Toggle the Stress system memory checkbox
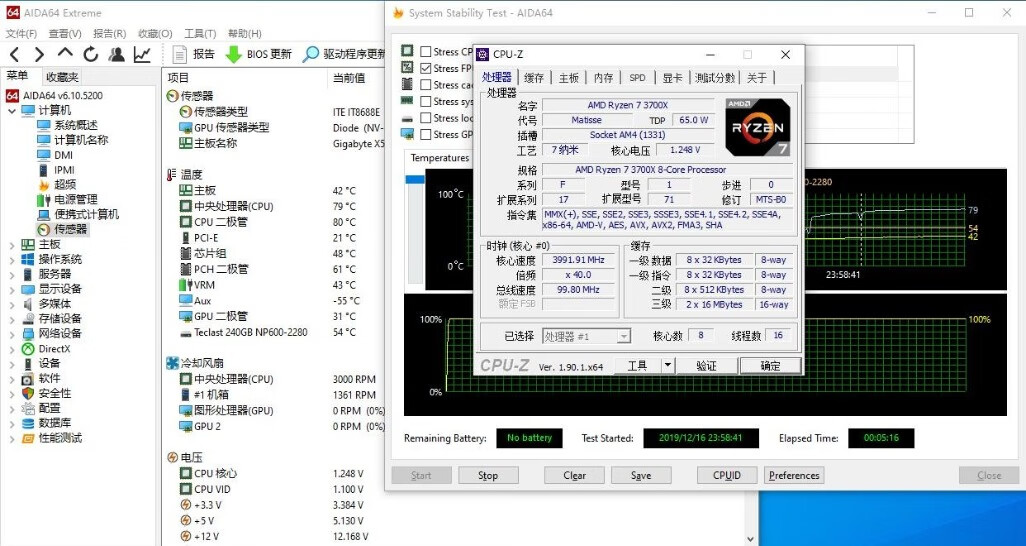Viewport: 1026px width, 546px height. pos(426,101)
